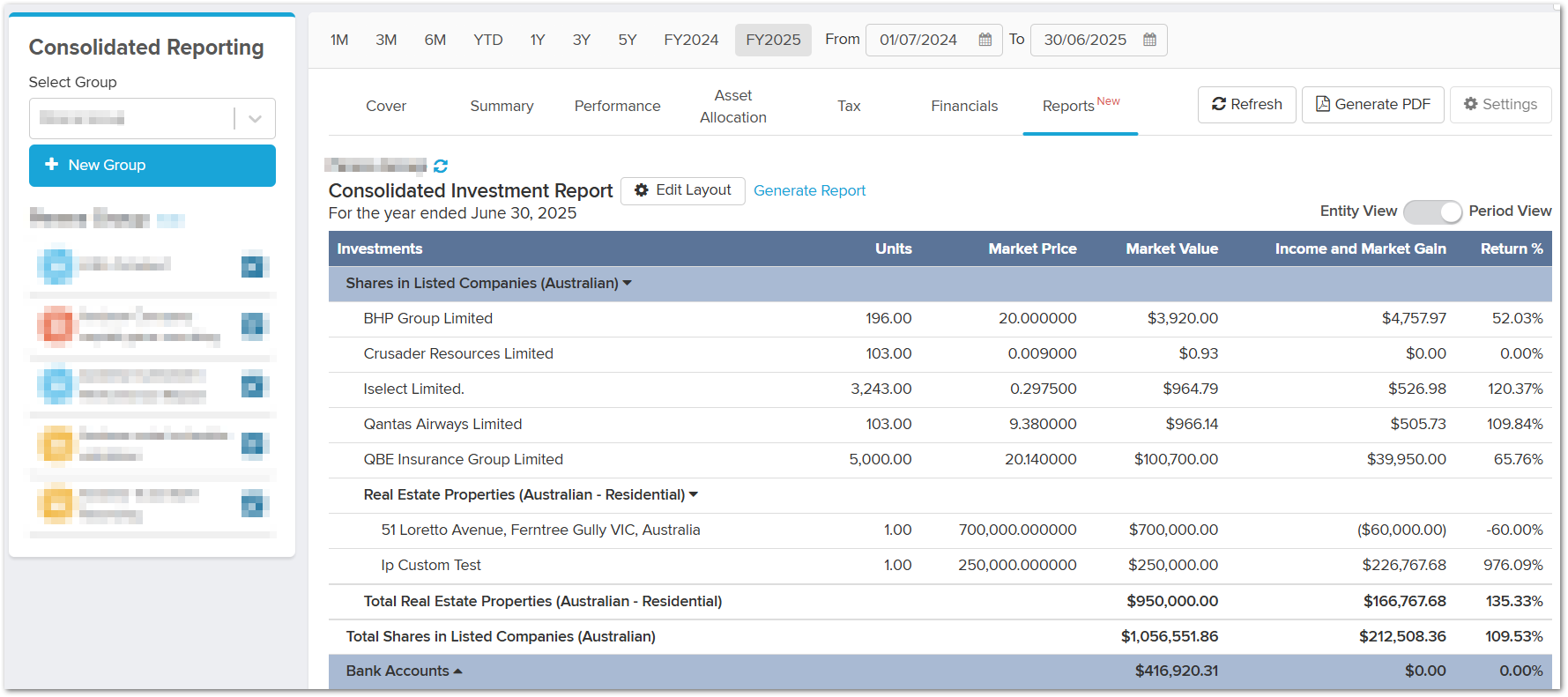Click the Income and Market Gain header
This screenshot has height=697, width=1568.
(1360, 248)
